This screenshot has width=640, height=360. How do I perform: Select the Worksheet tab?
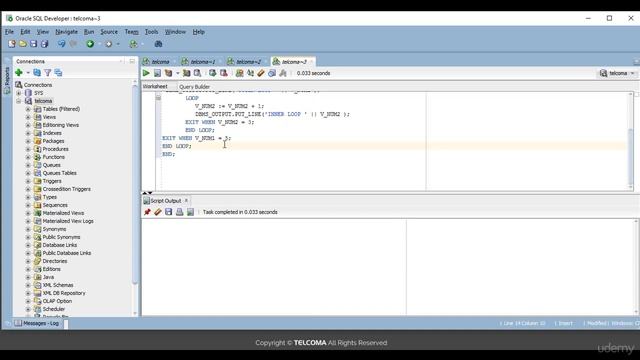[x=155, y=87]
